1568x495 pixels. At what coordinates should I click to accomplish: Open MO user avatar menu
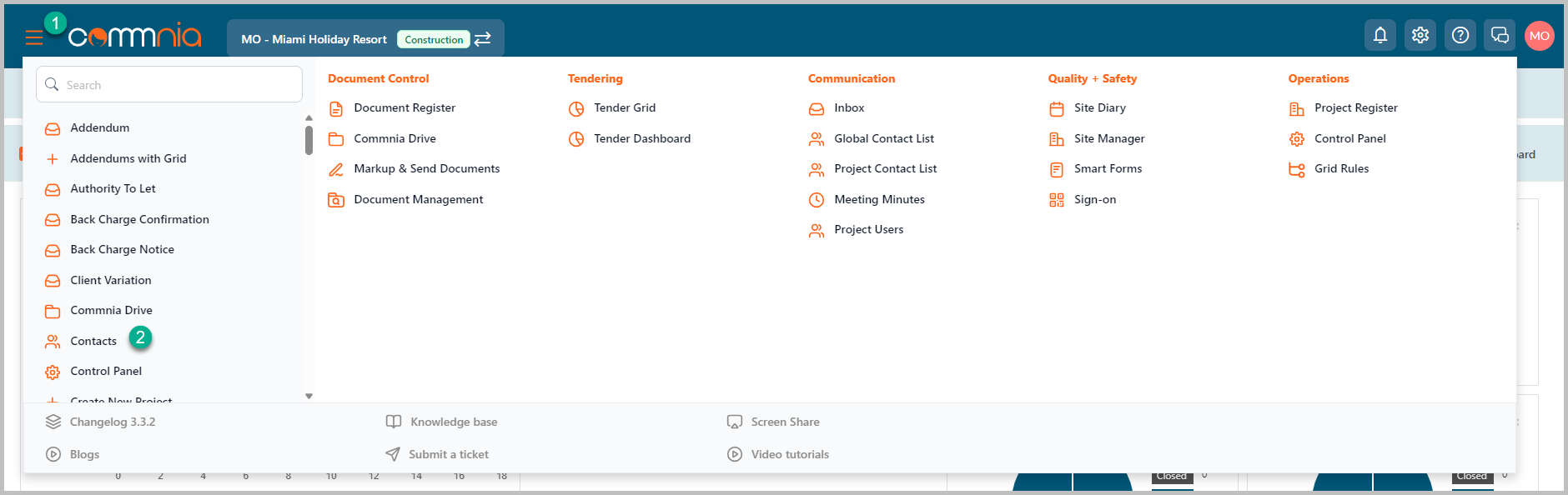pyautogui.click(x=1540, y=36)
